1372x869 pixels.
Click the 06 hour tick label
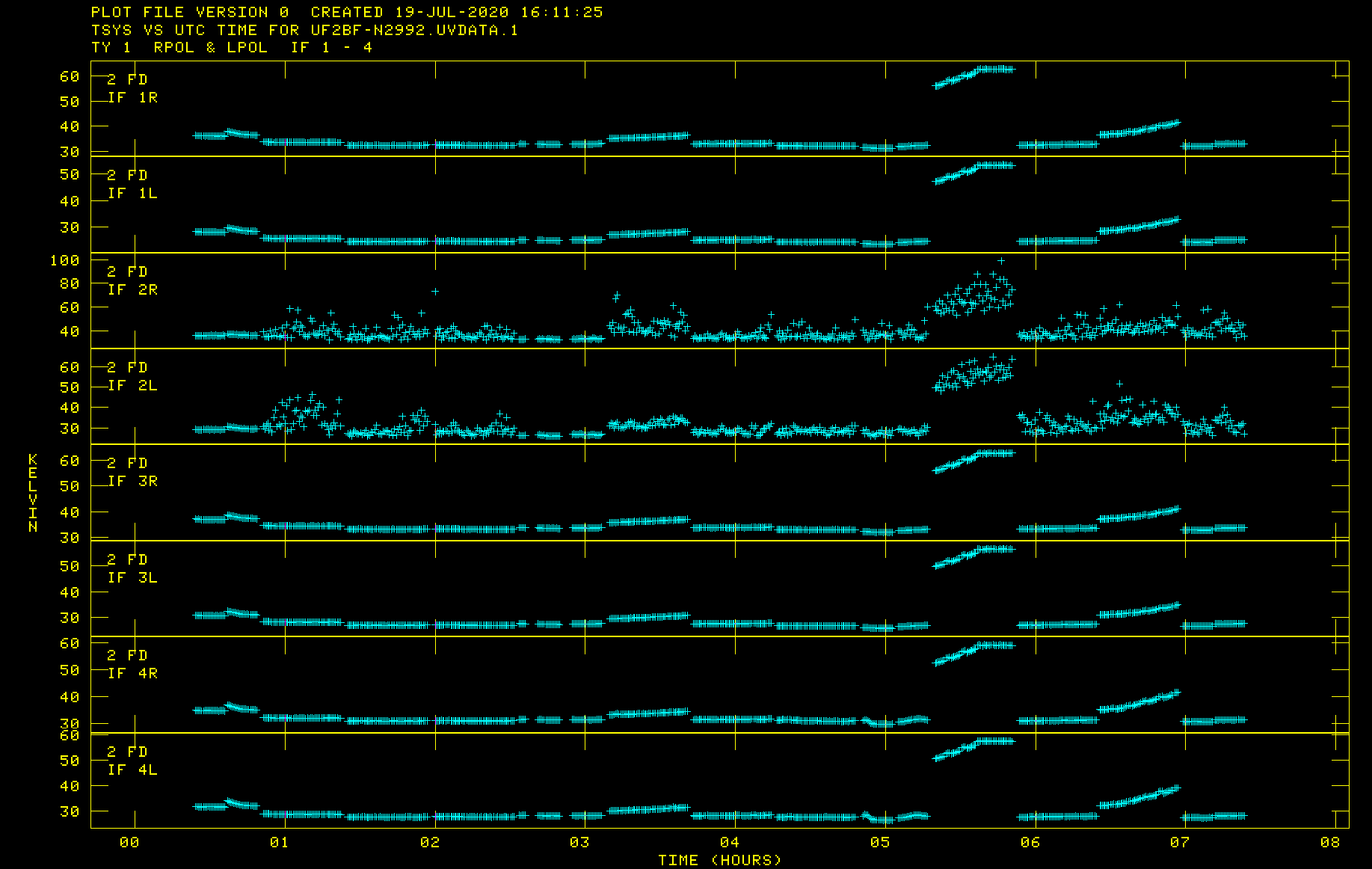1030,842
